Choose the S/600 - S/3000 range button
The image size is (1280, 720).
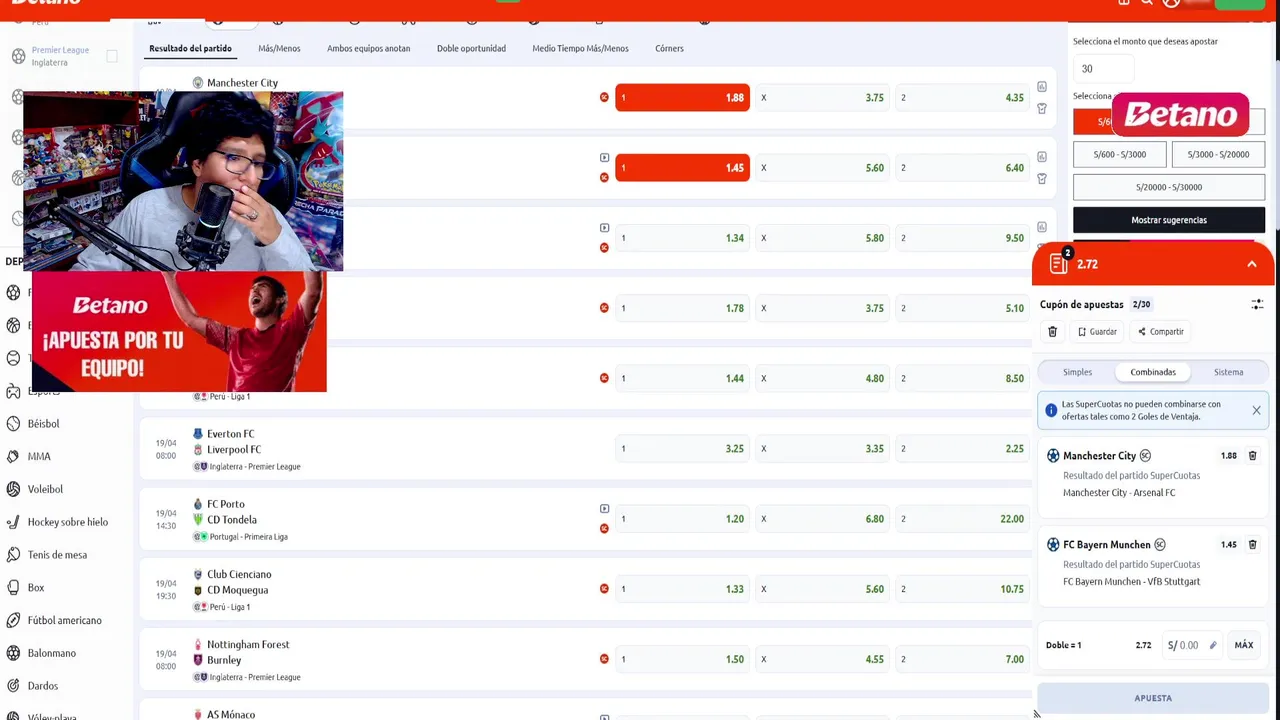(x=1119, y=155)
